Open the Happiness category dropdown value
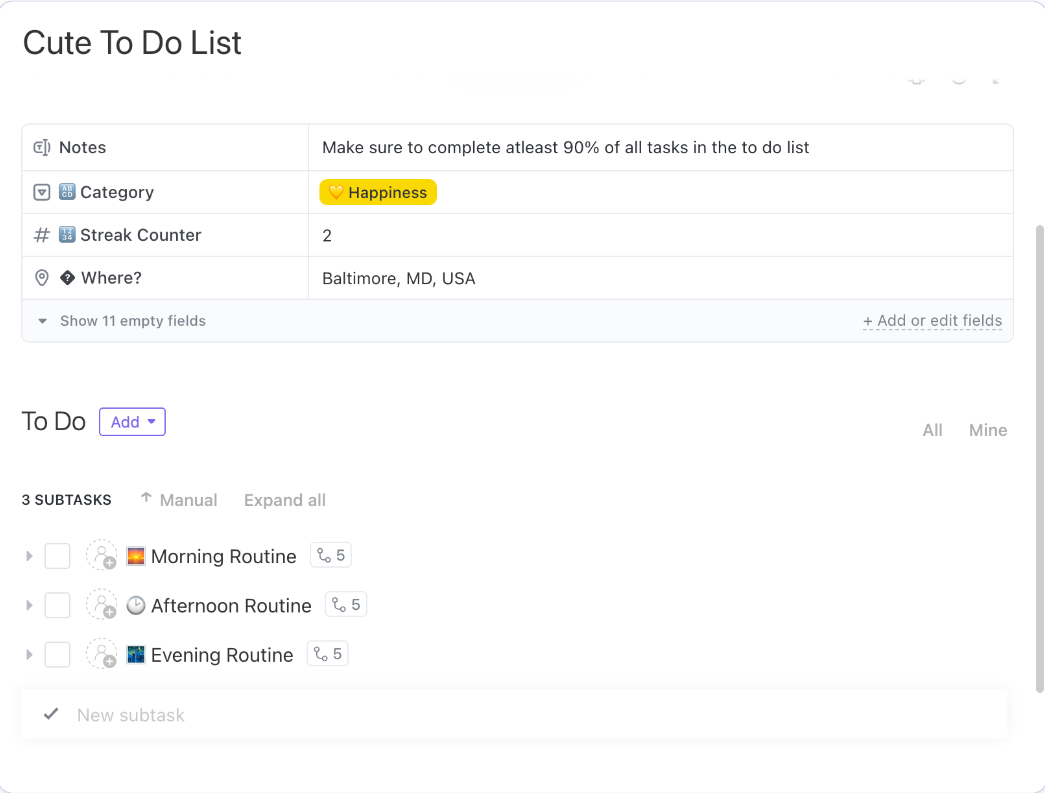Screen dimensions: 1045x793 378,193
